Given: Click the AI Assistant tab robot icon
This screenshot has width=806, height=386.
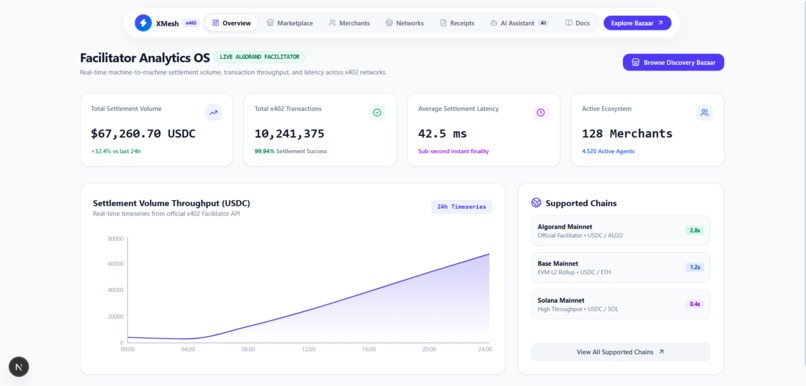Looking at the screenshot, I should click(x=493, y=23).
